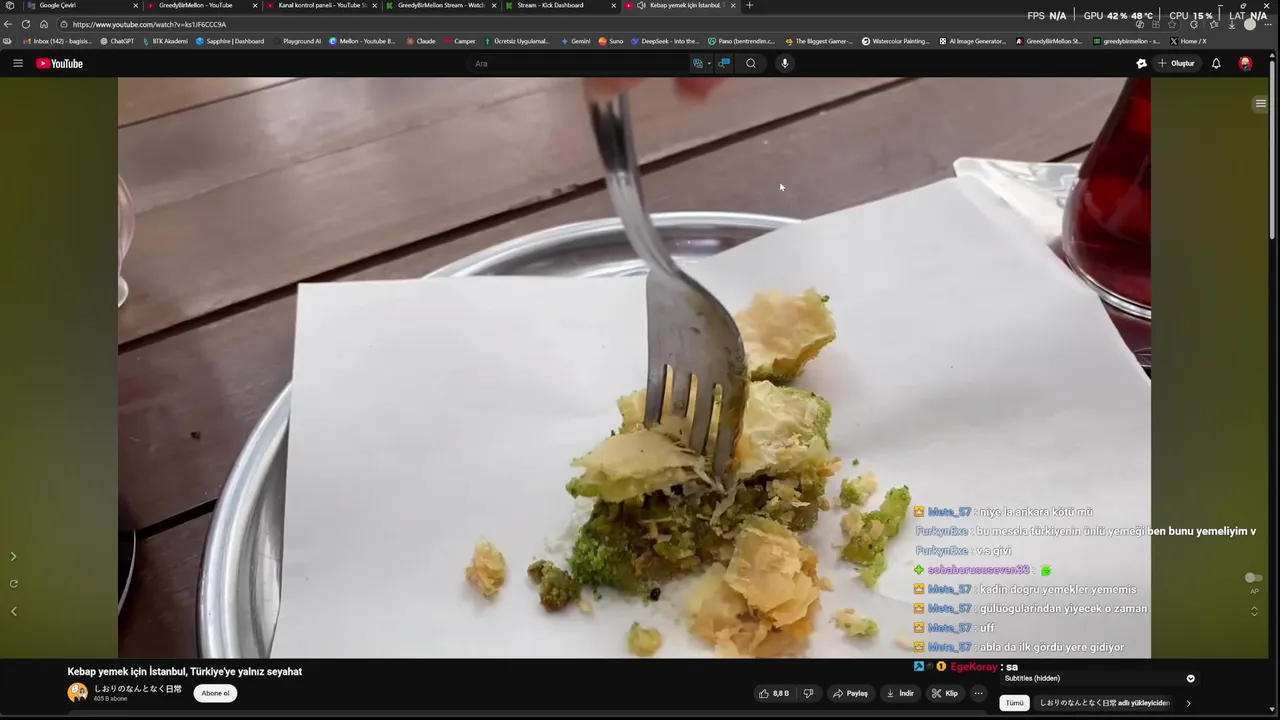Viewport: 1280px width, 720px height.
Task: Click the Oluştur create button
Action: (x=1176, y=63)
